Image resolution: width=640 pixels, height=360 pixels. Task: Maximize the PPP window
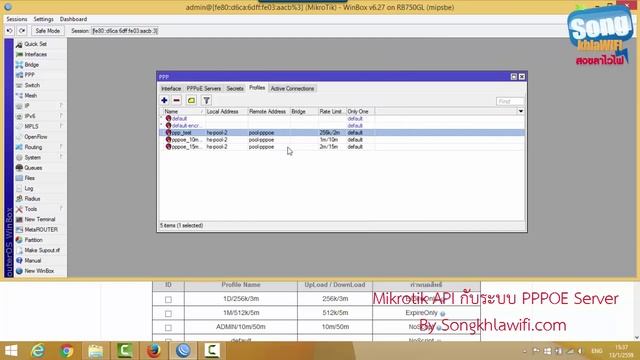coord(513,77)
